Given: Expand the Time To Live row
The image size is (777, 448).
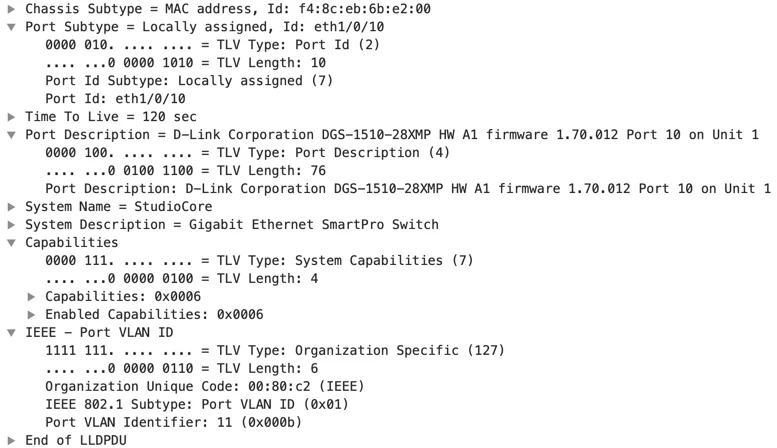Looking at the screenshot, I should [x=11, y=117].
